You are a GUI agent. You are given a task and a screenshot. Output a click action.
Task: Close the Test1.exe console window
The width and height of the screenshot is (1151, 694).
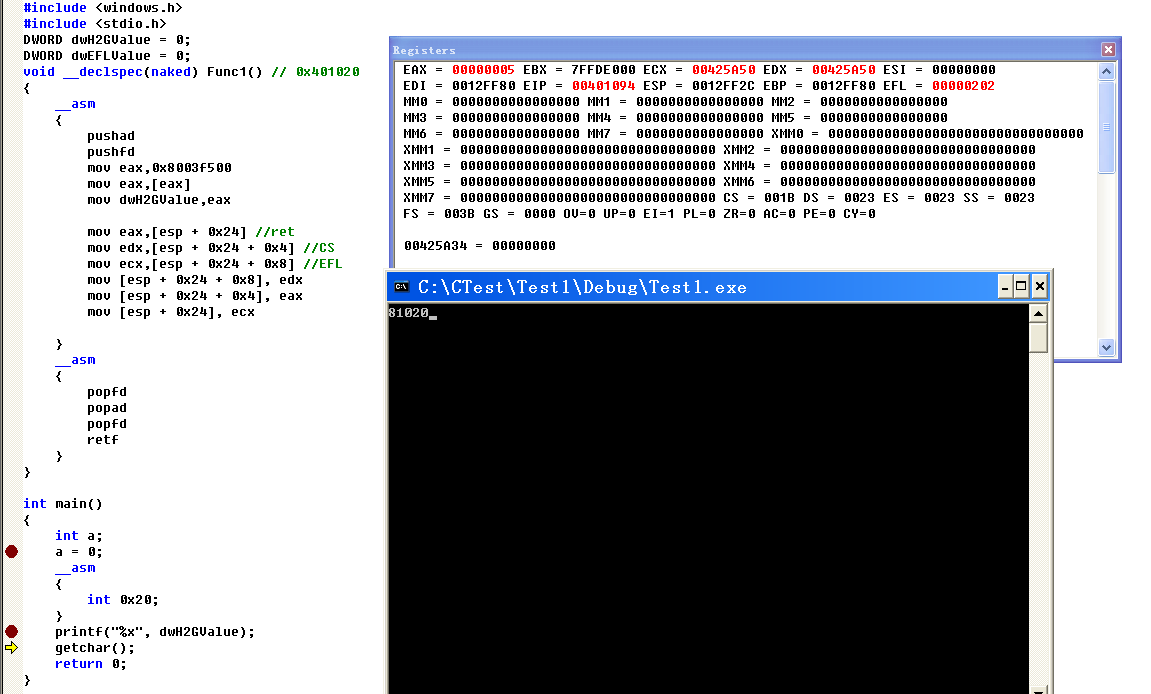1039,287
